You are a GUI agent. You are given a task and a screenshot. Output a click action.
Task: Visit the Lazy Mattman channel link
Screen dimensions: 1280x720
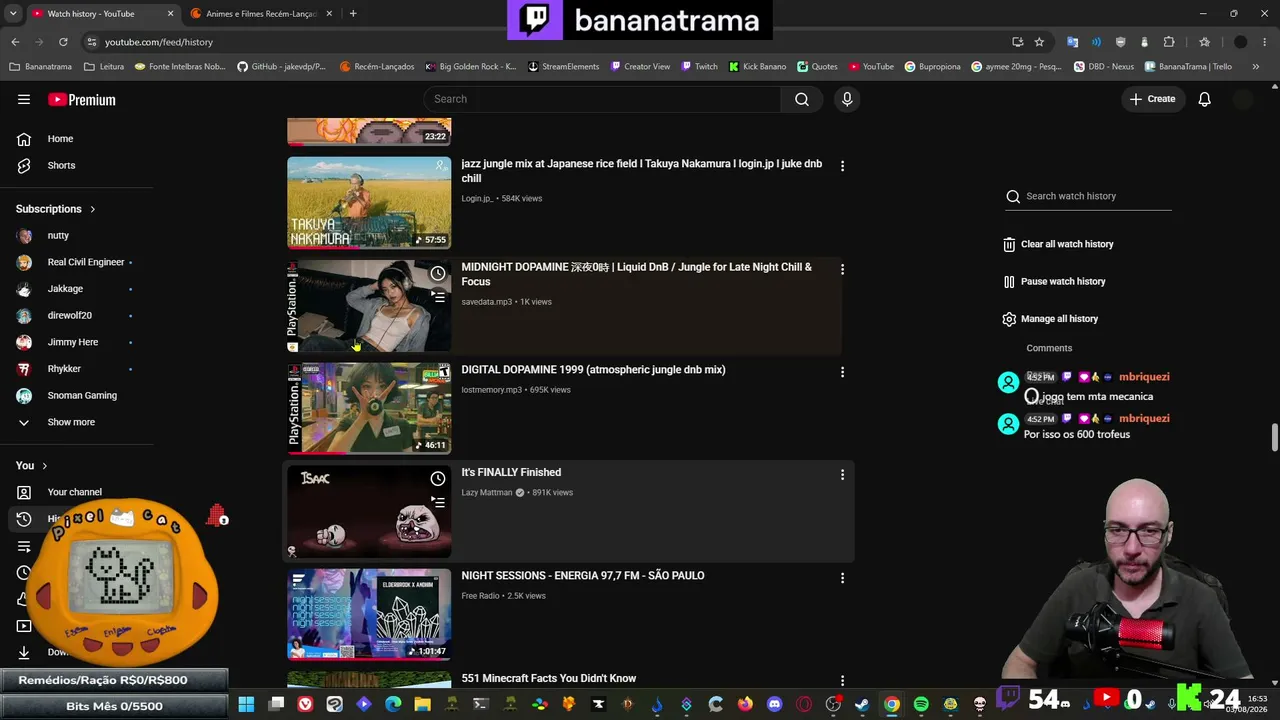pyautogui.click(x=487, y=493)
